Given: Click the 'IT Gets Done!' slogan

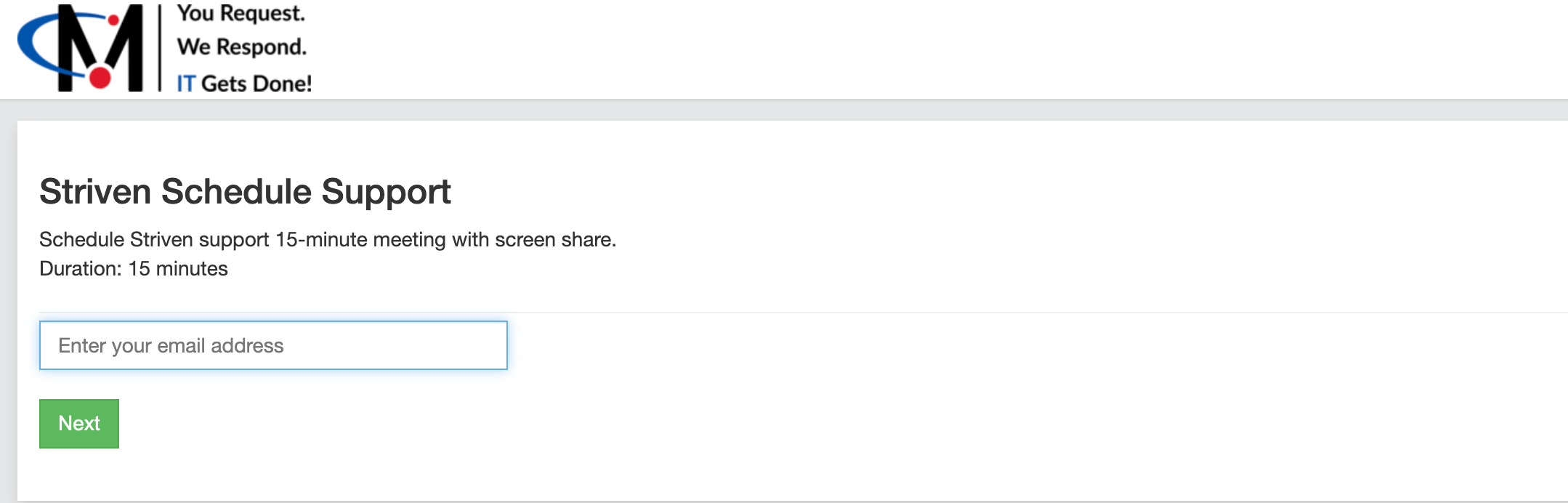Looking at the screenshot, I should point(244,83).
